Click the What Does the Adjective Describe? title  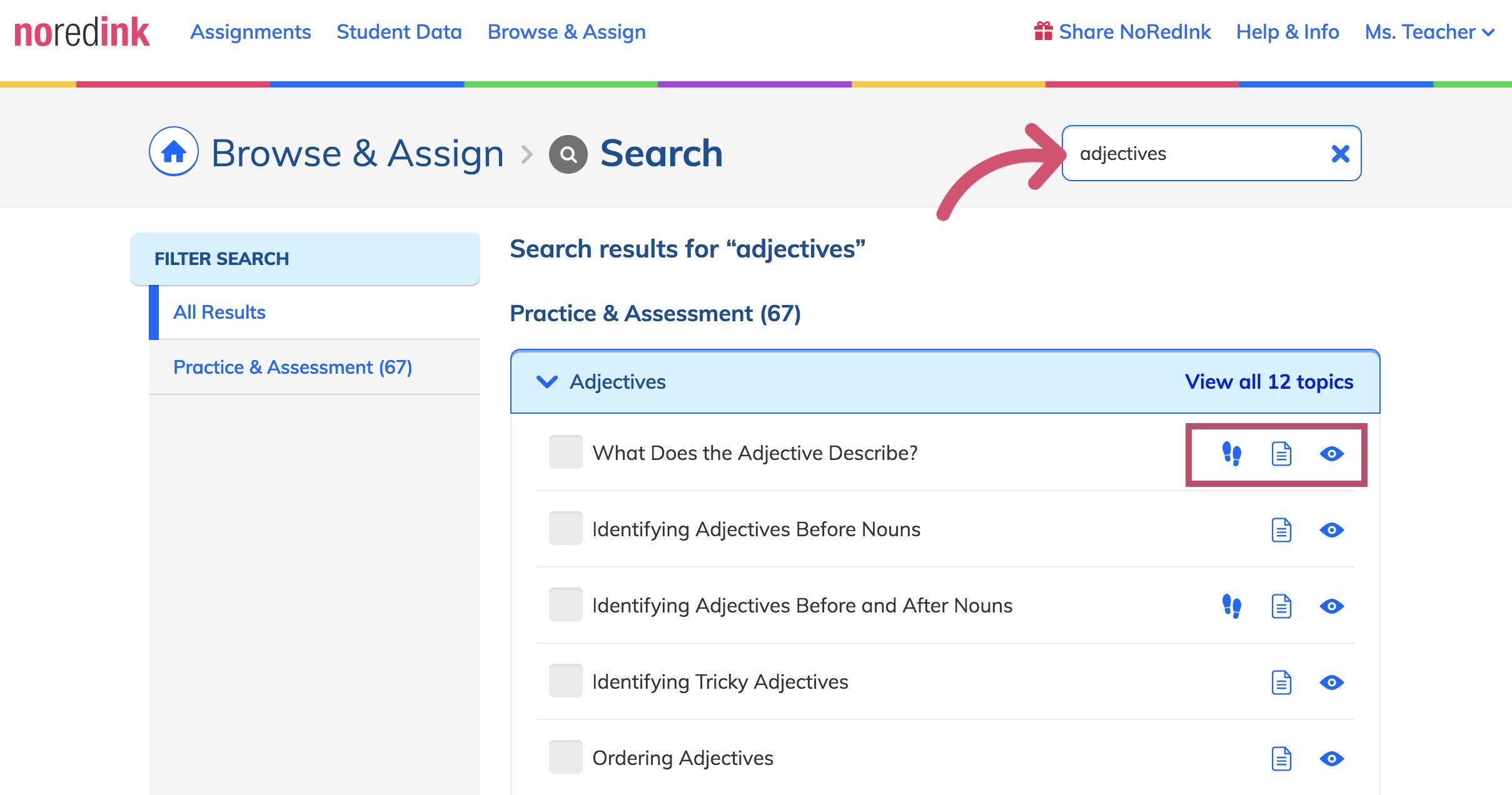755,452
